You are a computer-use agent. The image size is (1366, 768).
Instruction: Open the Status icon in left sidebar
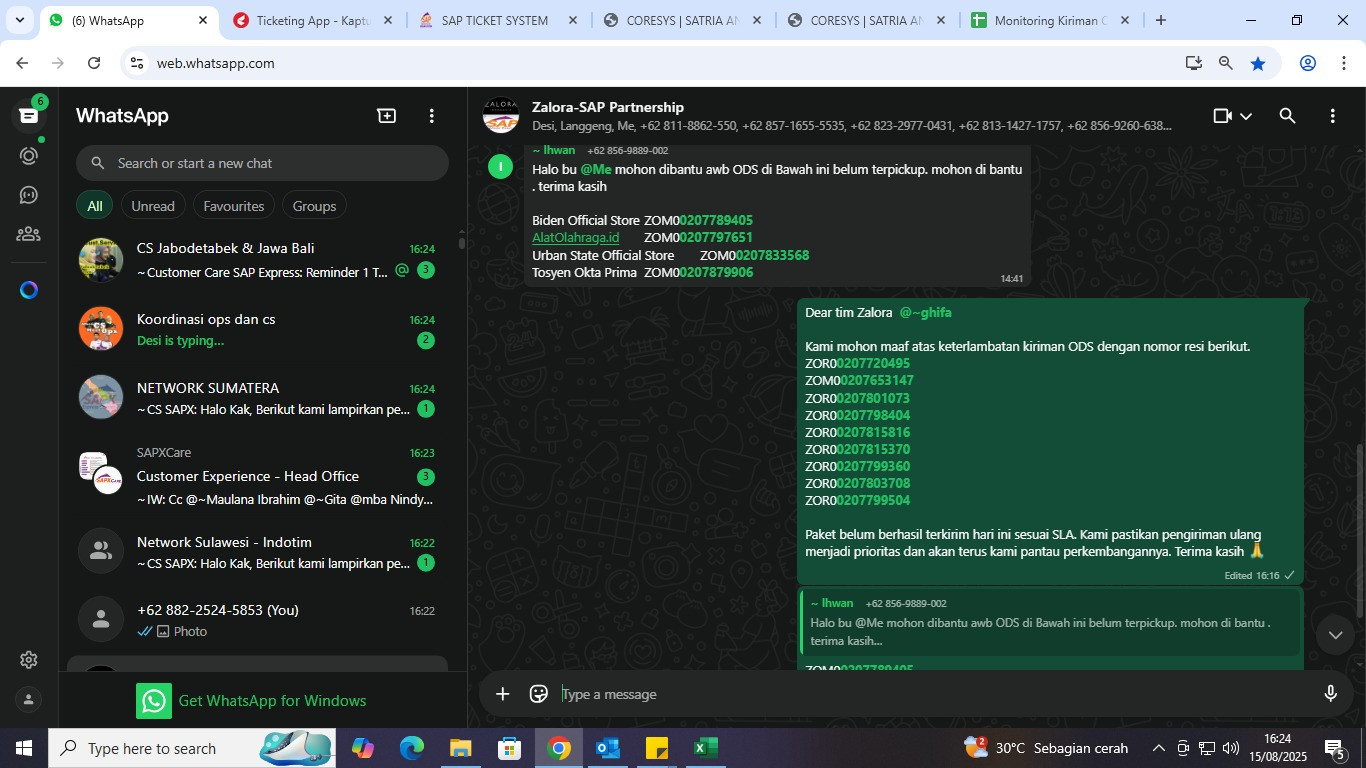(28, 156)
